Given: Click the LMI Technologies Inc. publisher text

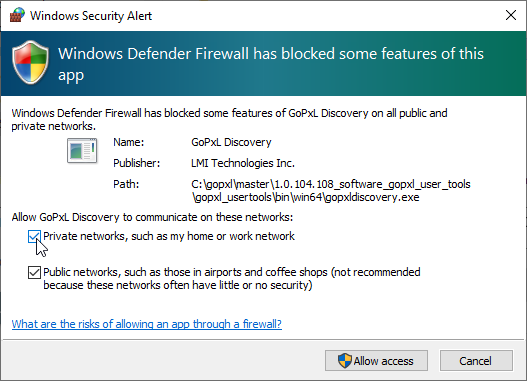Looking at the screenshot, I should 243,163.
